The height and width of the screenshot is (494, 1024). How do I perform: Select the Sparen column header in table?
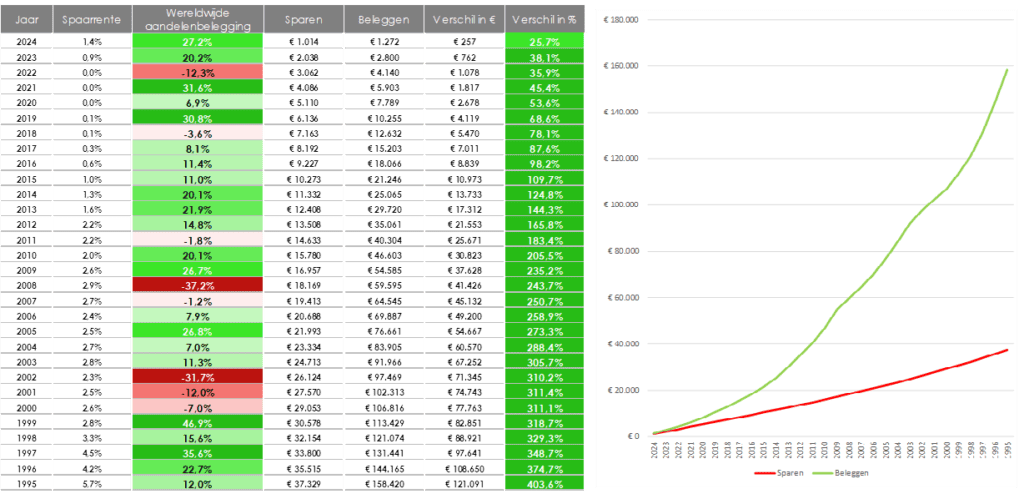click(303, 18)
